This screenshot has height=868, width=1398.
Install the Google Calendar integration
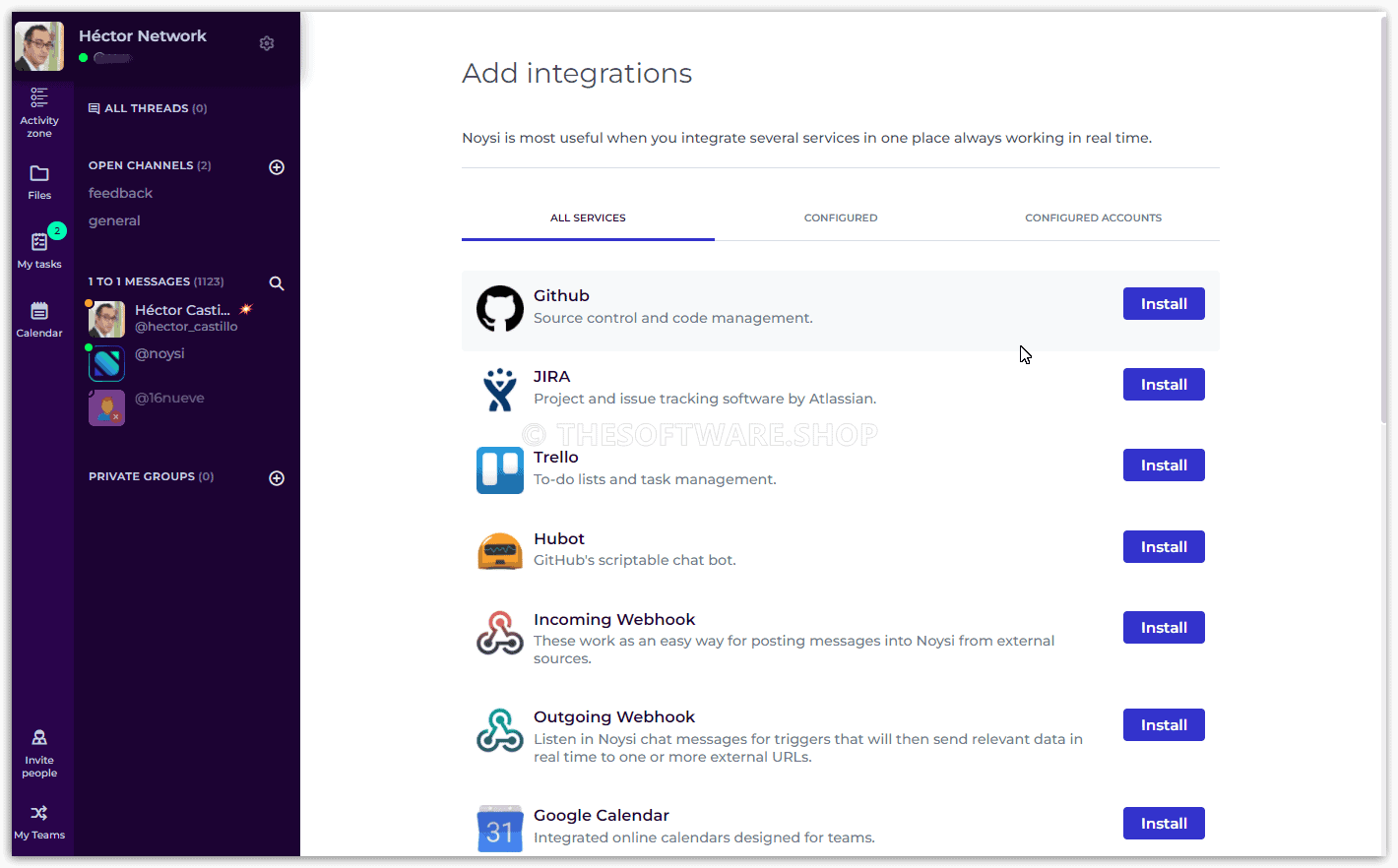pos(1164,824)
